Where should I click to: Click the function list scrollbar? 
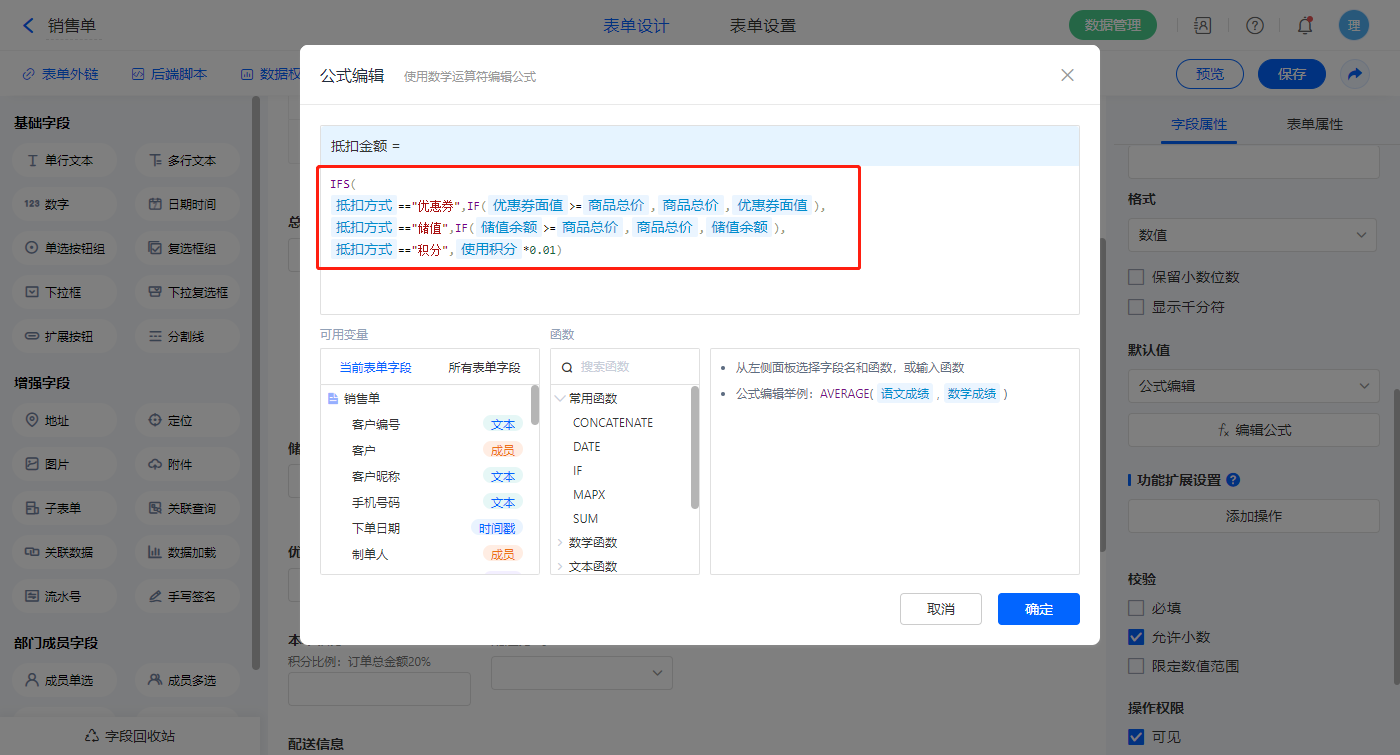point(695,448)
